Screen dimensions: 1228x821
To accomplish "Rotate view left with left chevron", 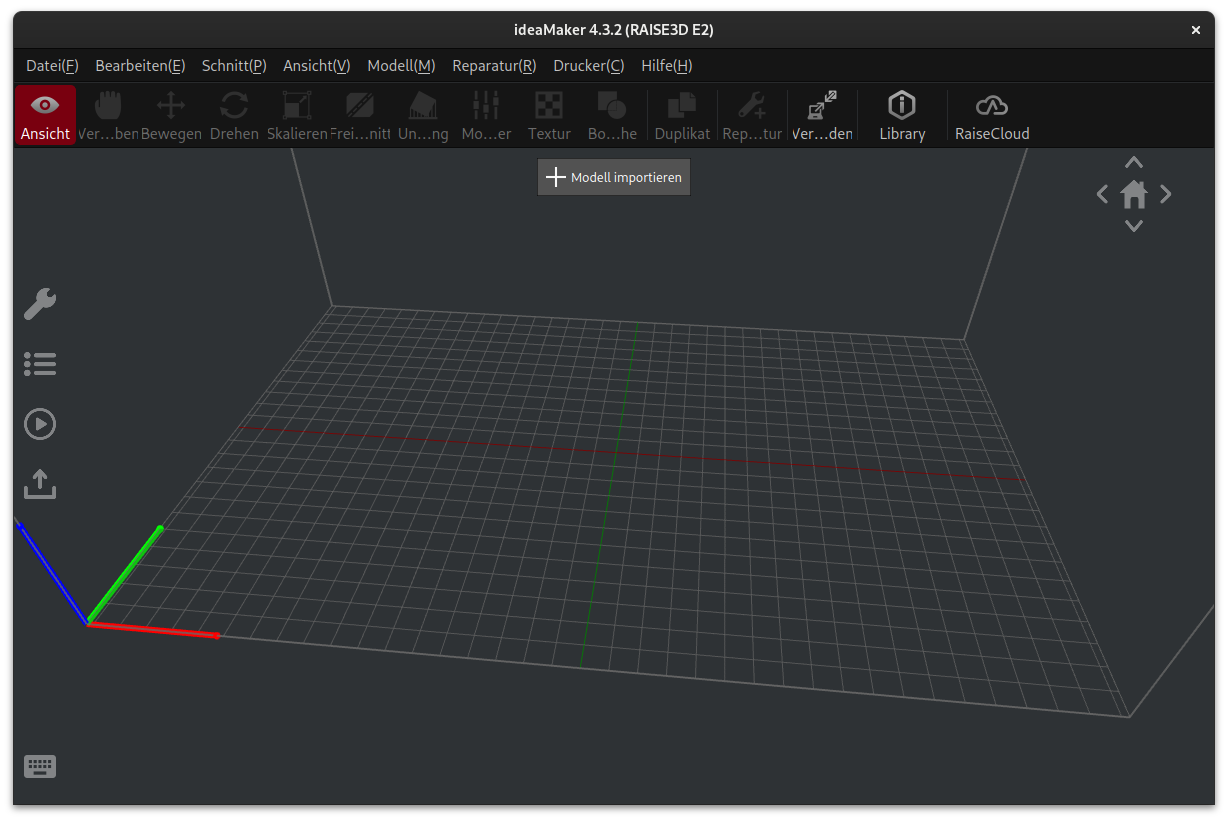I will coord(1102,194).
